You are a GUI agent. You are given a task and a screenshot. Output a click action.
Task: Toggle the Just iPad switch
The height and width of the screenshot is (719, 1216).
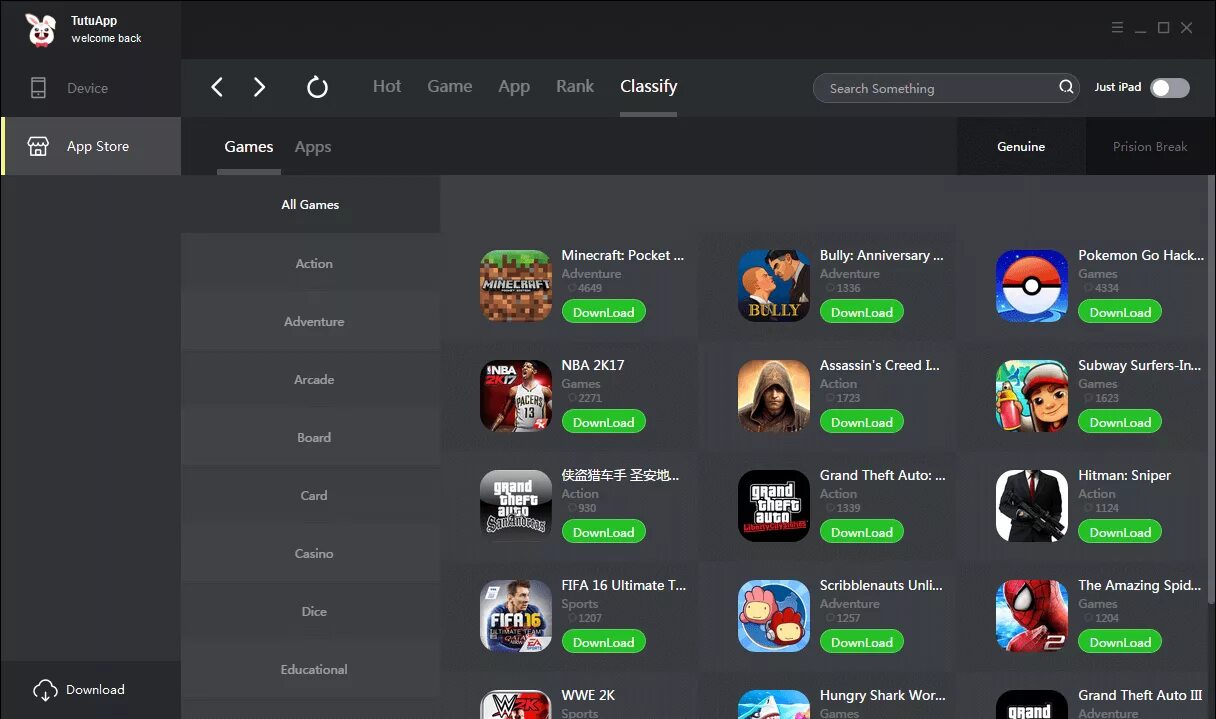[1169, 88]
